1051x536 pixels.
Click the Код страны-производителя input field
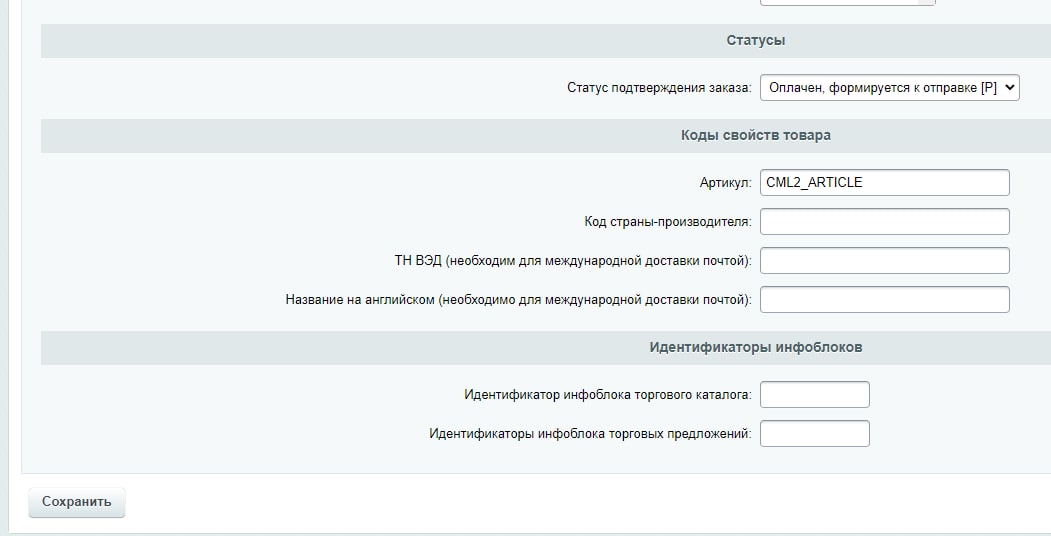point(885,221)
